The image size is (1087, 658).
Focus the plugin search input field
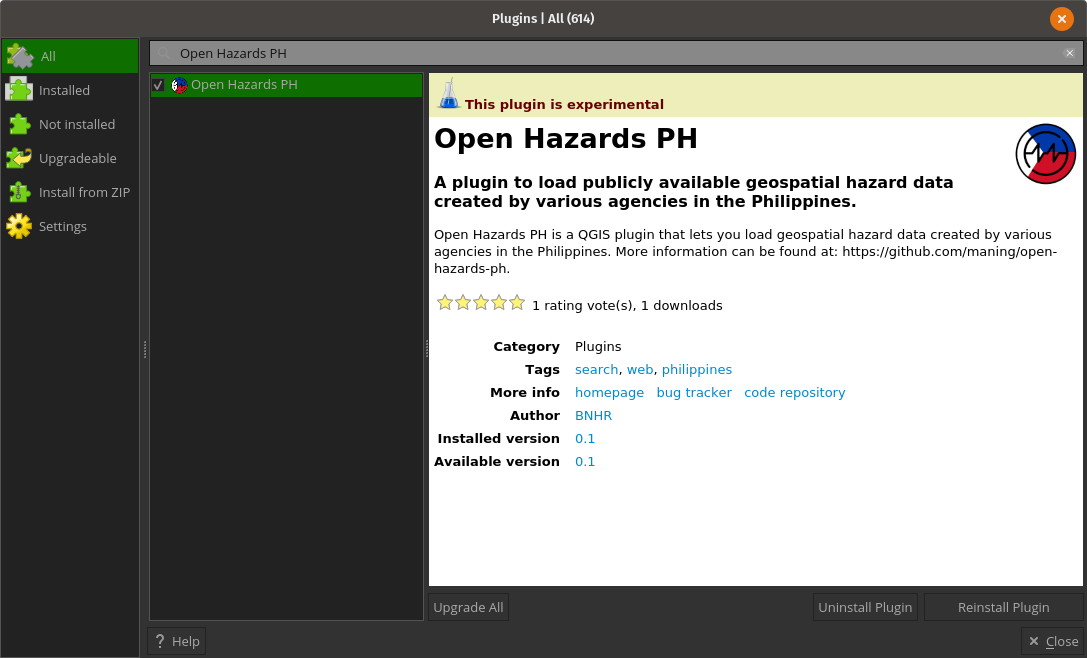point(616,53)
